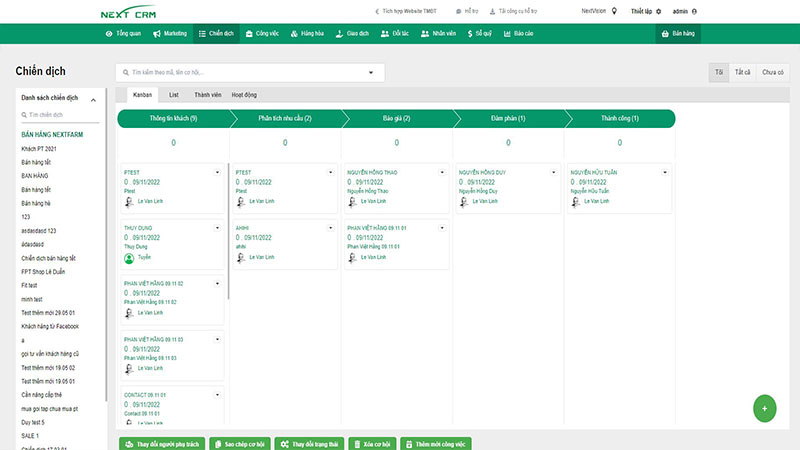The height and width of the screenshot is (450, 800).
Task: Select the 'Tất cả' filter toggle
Action: coord(742,72)
